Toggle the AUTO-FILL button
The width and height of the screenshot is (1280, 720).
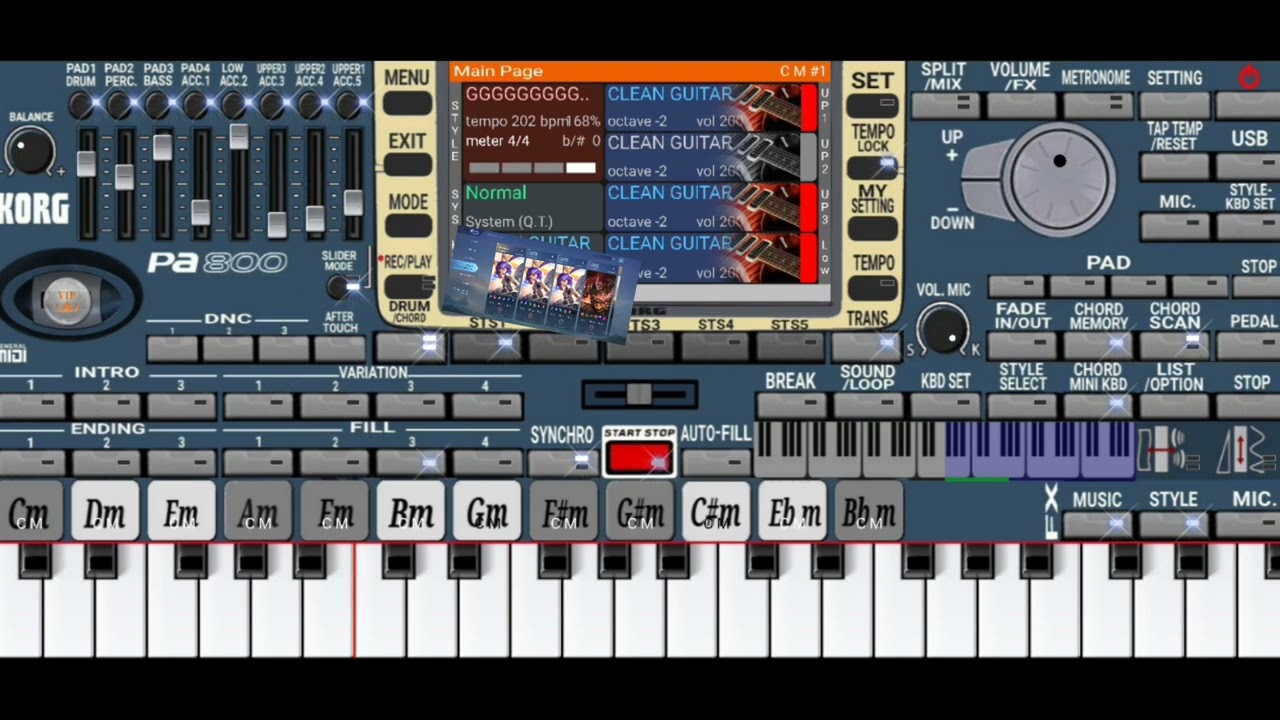click(716, 461)
